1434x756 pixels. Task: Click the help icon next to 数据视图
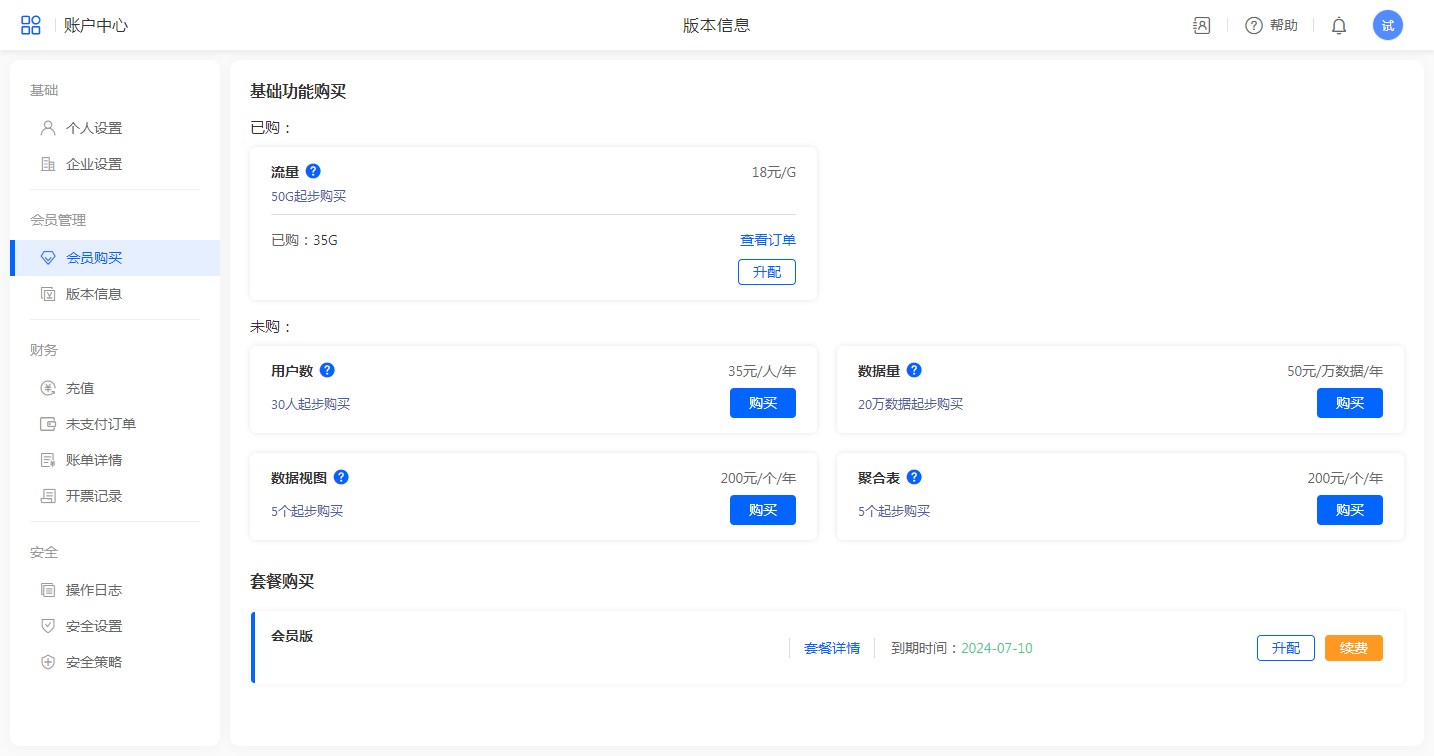point(341,477)
